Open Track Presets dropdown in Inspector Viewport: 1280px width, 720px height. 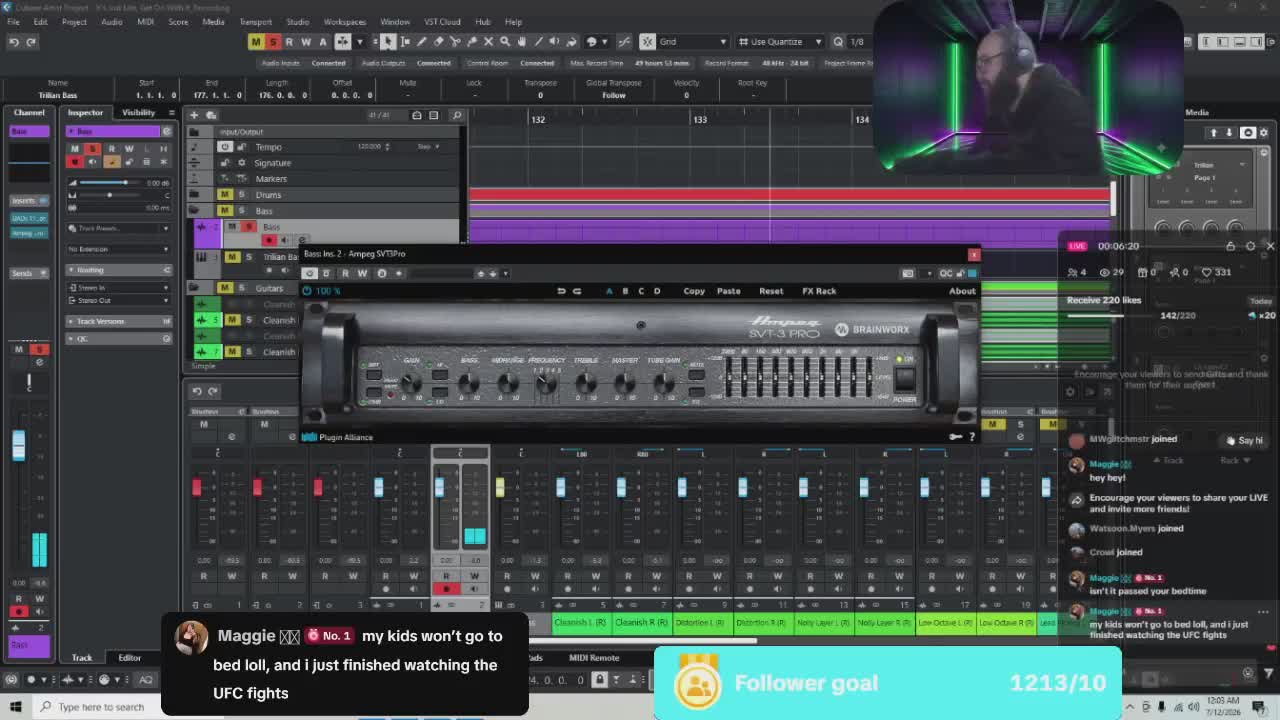[x=118, y=228]
